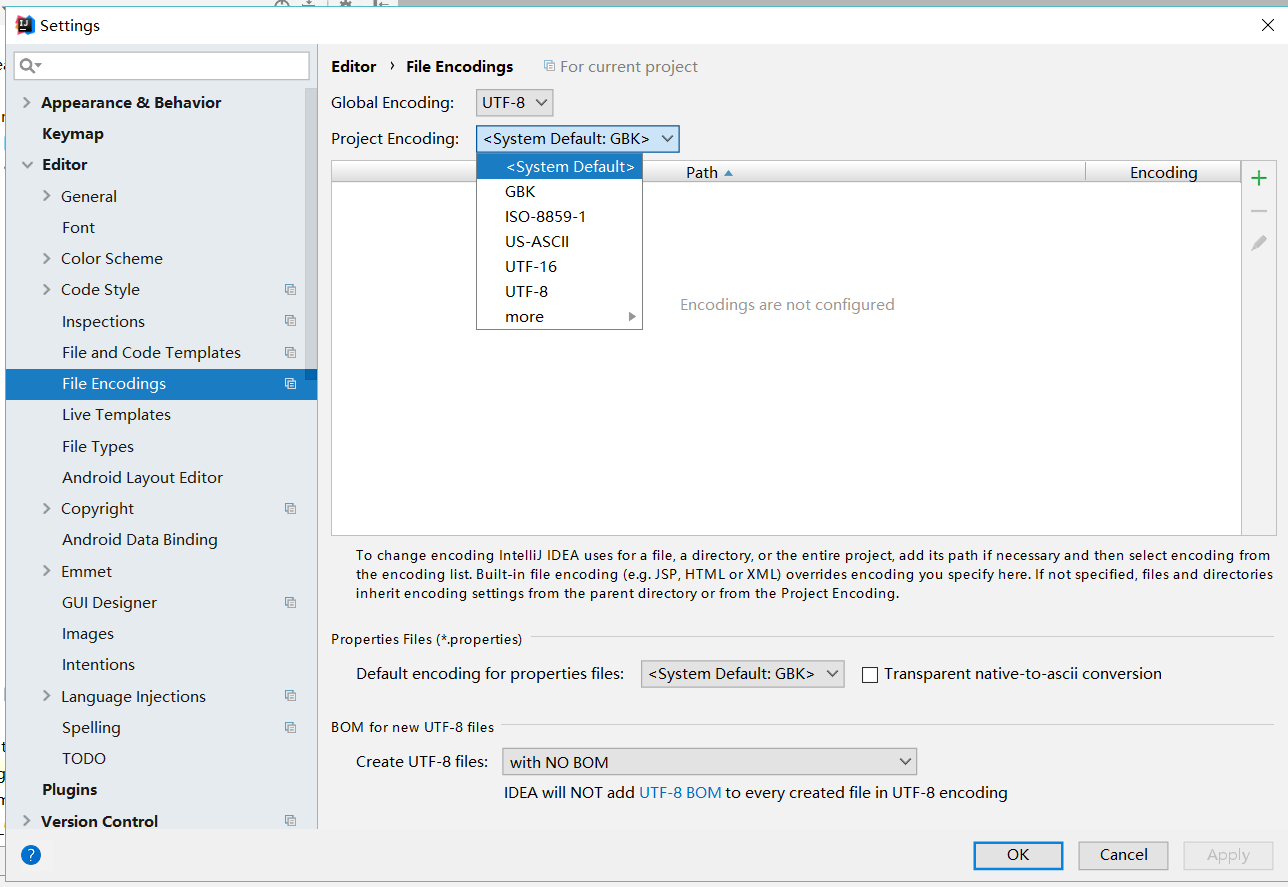Click project-level icon beside File and Code Templates
The image size is (1288, 887).
click(x=290, y=352)
